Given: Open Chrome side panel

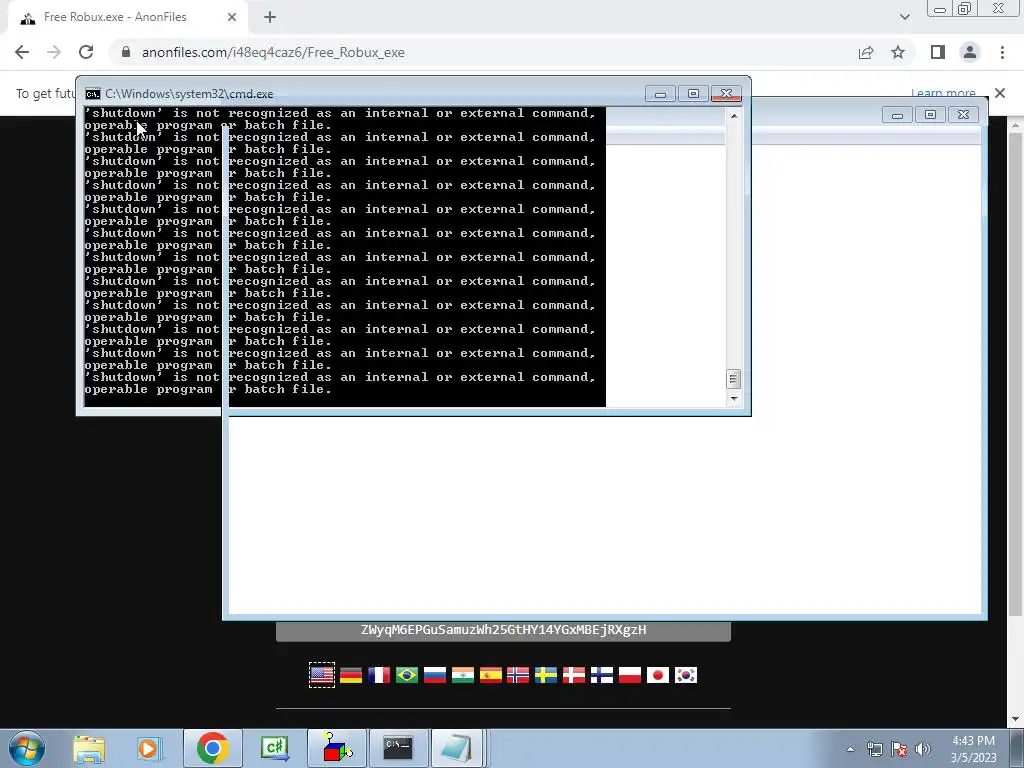Looking at the screenshot, I should point(938,52).
